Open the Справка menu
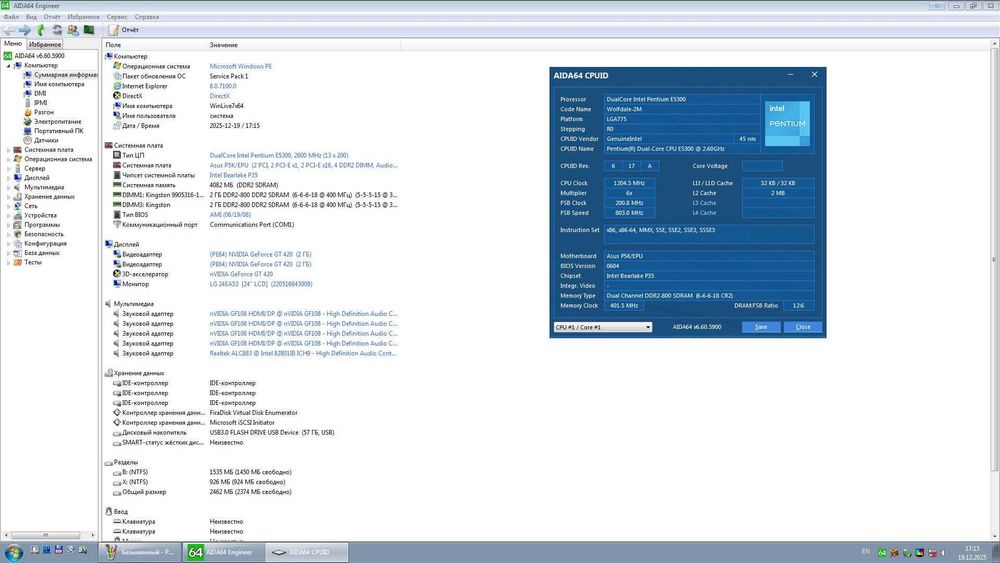1000x563 pixels. [147, 17]
